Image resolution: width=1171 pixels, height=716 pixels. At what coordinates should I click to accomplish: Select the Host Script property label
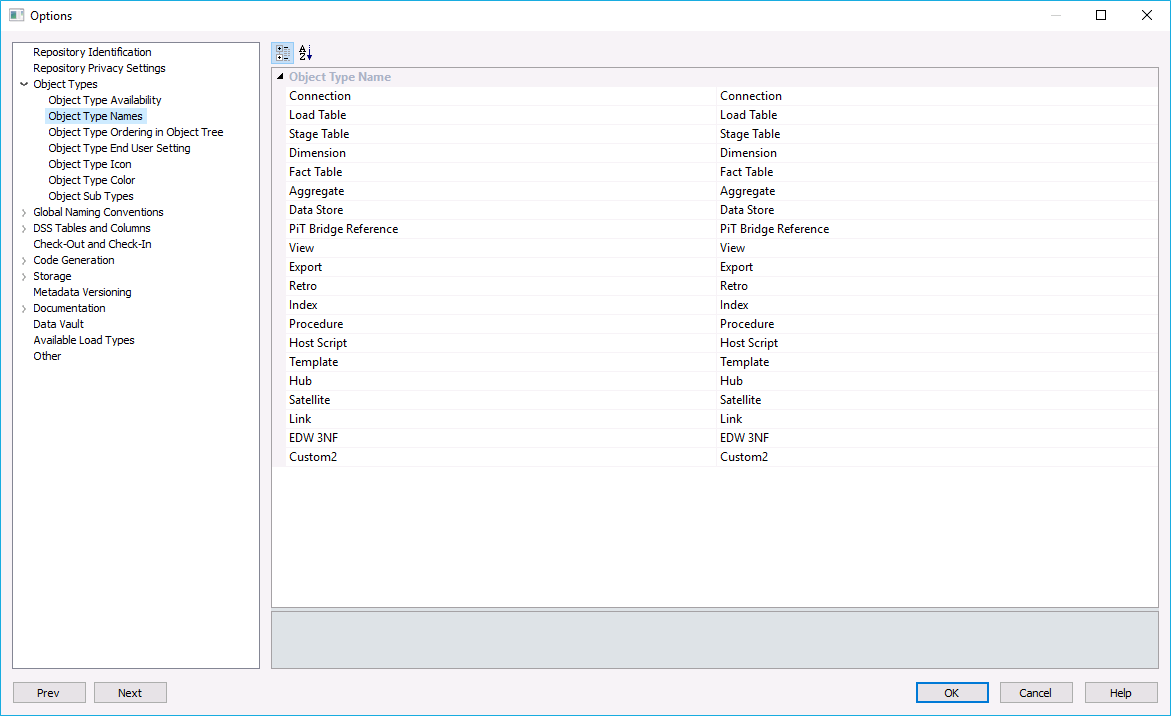coord(318,343)
